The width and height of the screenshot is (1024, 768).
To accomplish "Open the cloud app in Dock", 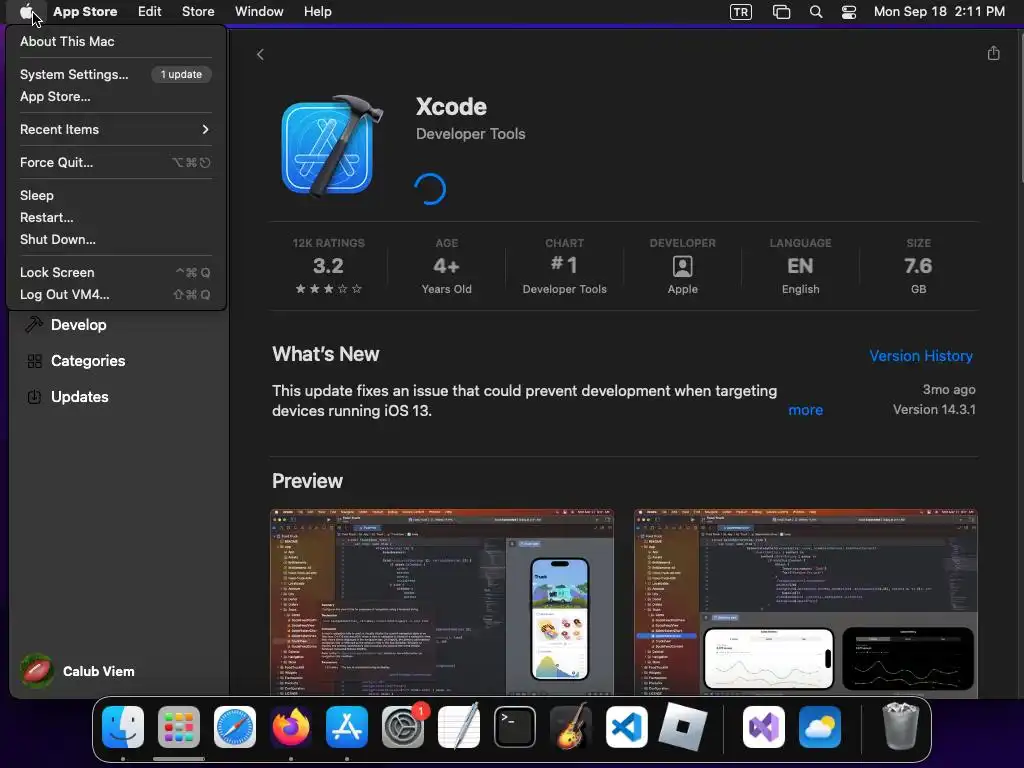I will click(x=820, y=727).
